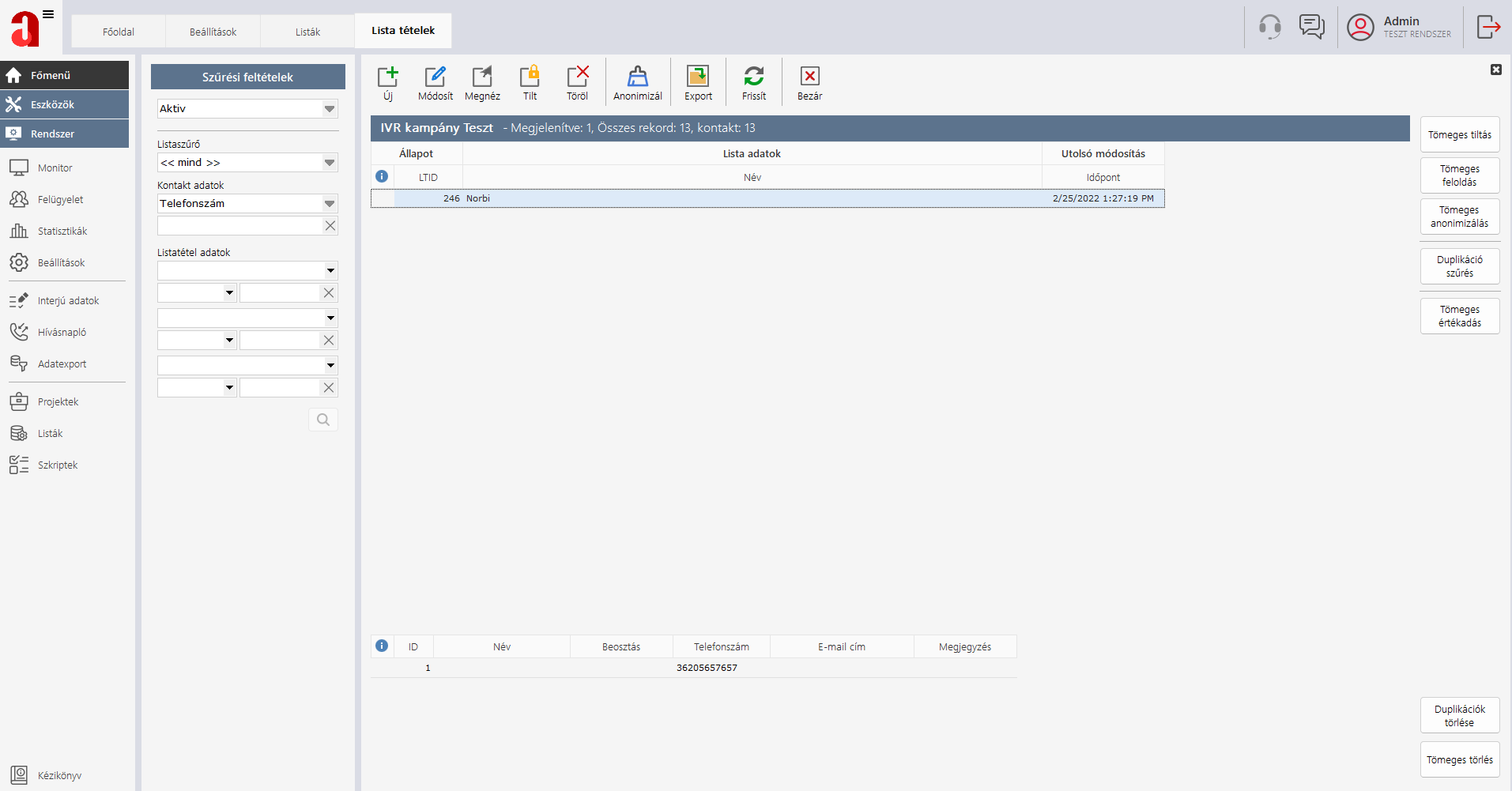The width and height of the screenshot is (1512, 791).
Task: Open the Beállítások tab
Action: coord(213,32)
